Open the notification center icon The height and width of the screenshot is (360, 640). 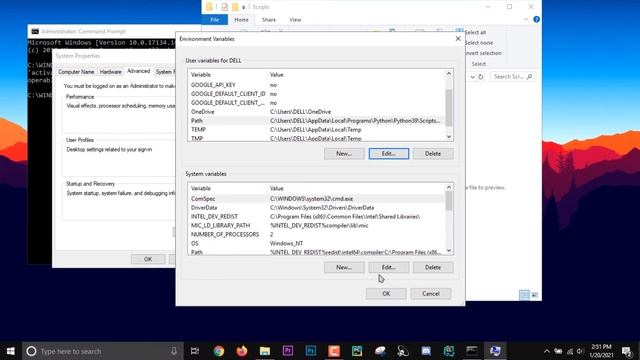tap(626, 351)
